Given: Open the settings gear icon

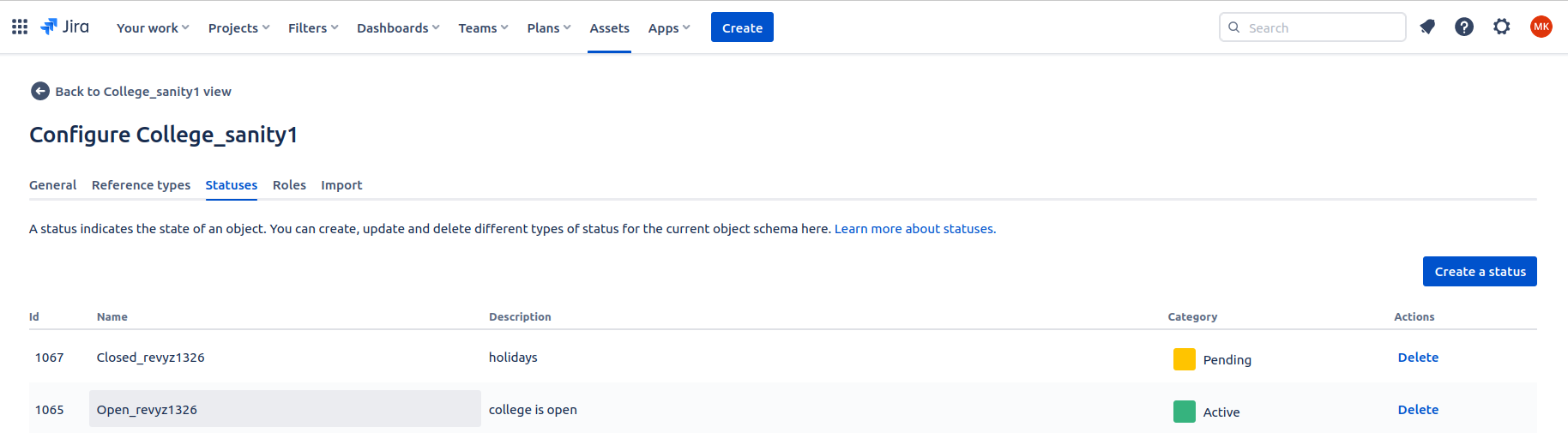Looking at the screenshot, I should [x=1501, y=27].
